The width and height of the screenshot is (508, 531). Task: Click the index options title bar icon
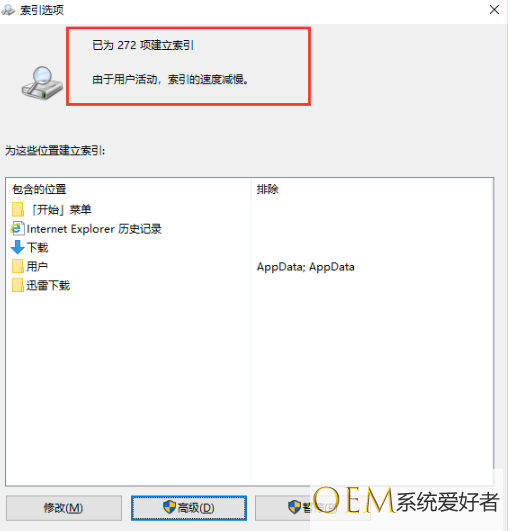(8, 10)
